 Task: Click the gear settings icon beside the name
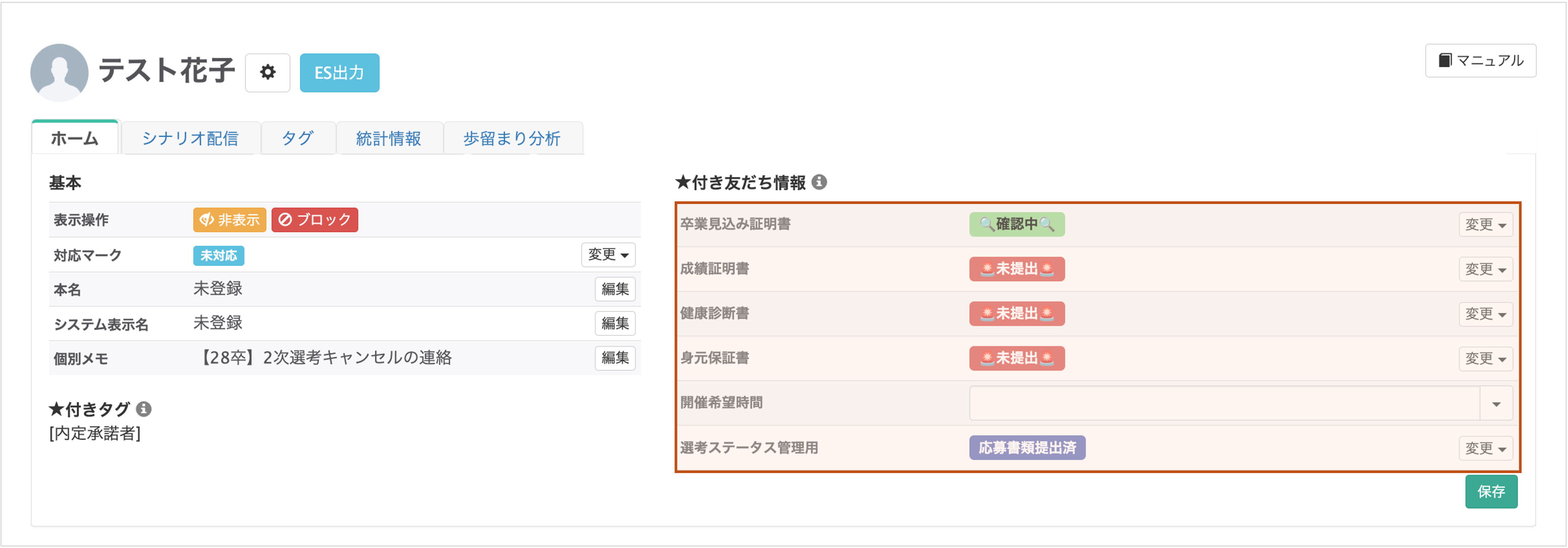click(267, 72)
